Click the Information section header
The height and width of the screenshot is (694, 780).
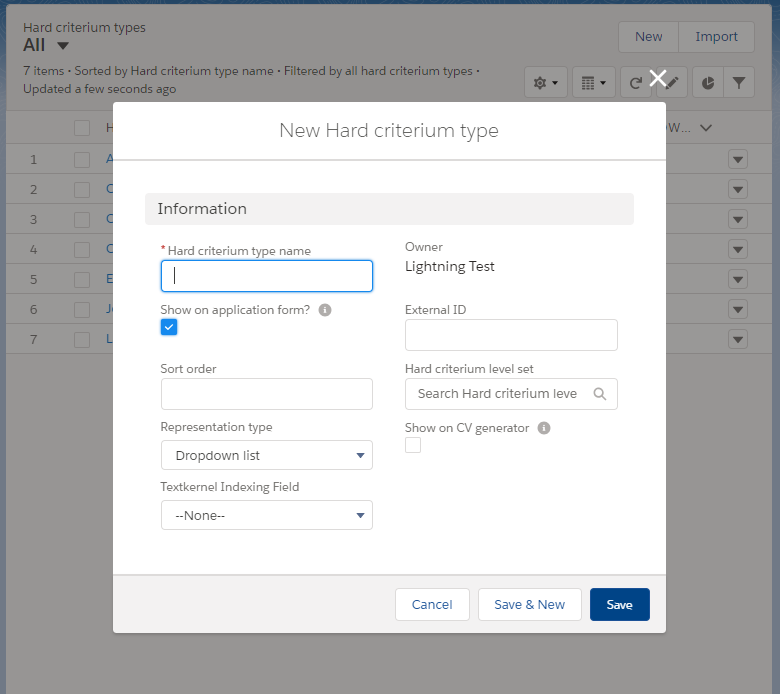[390, 209]
